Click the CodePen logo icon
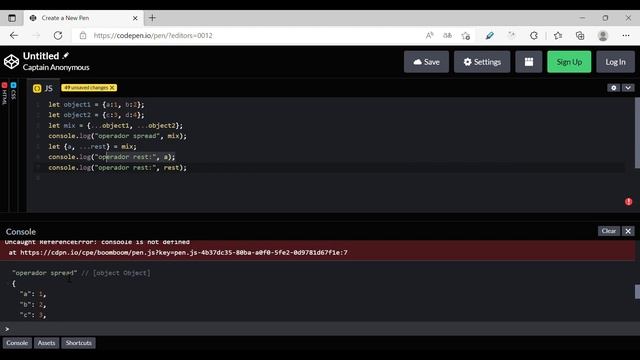The width and height of the screenshot is (640, 360). pyautogui.click(x=11, y=62)
